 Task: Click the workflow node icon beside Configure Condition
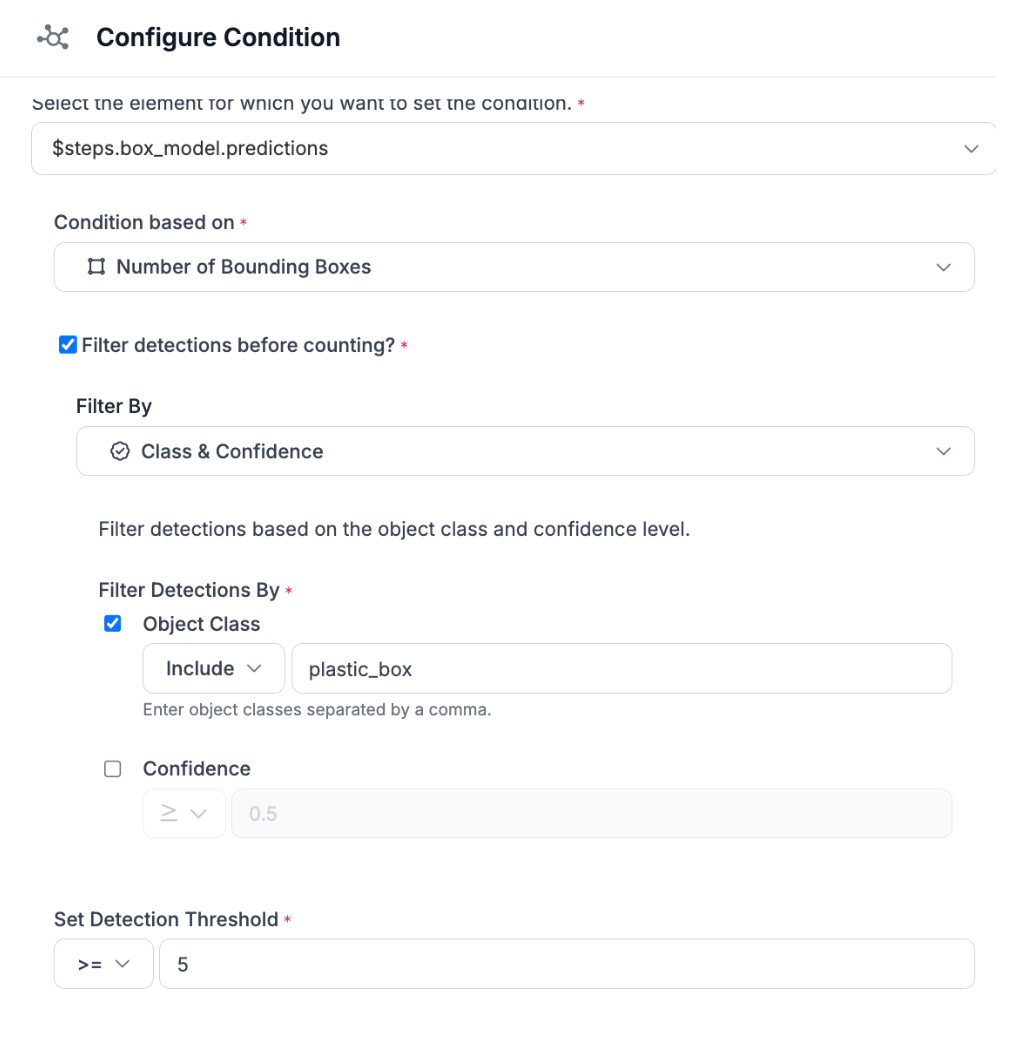coord(52,38)
